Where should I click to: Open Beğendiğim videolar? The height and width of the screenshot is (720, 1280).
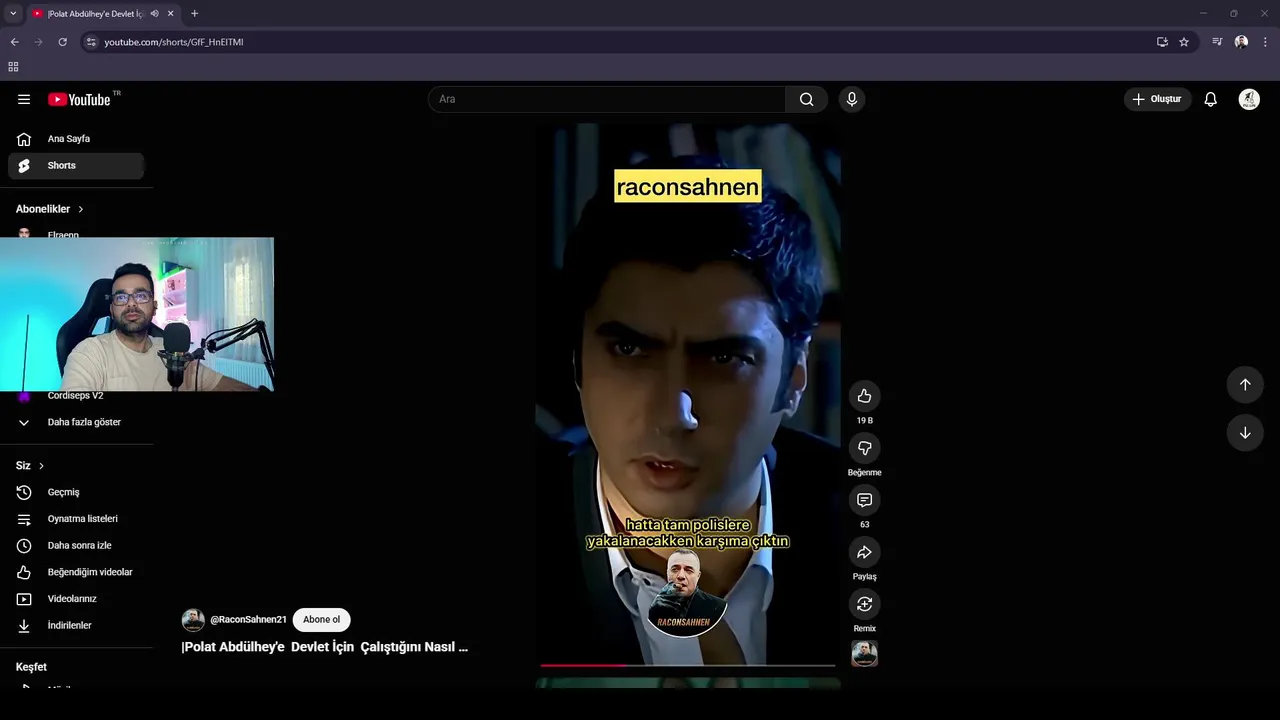click(x=76, y=572)
